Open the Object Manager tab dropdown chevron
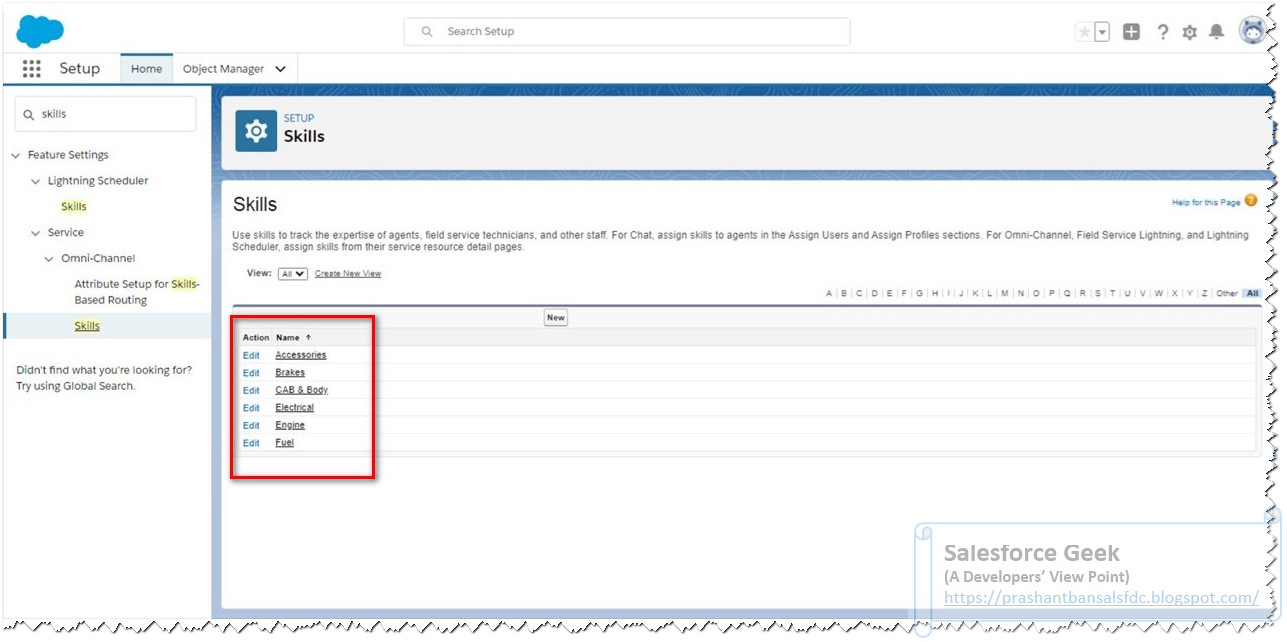The height and width of the screenshot is (642, 1287). 280,69
